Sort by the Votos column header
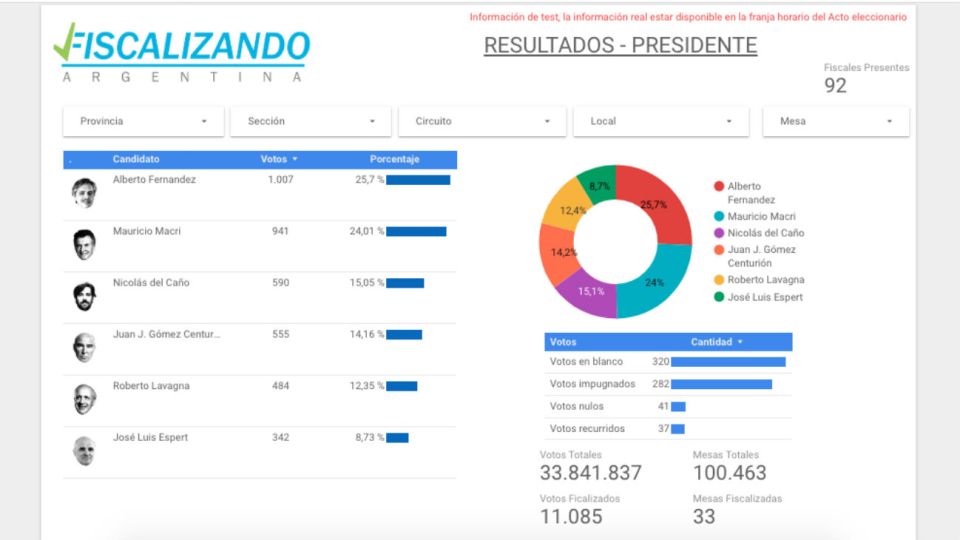Viewport: 960px width, 540px height. click(279, 159)
